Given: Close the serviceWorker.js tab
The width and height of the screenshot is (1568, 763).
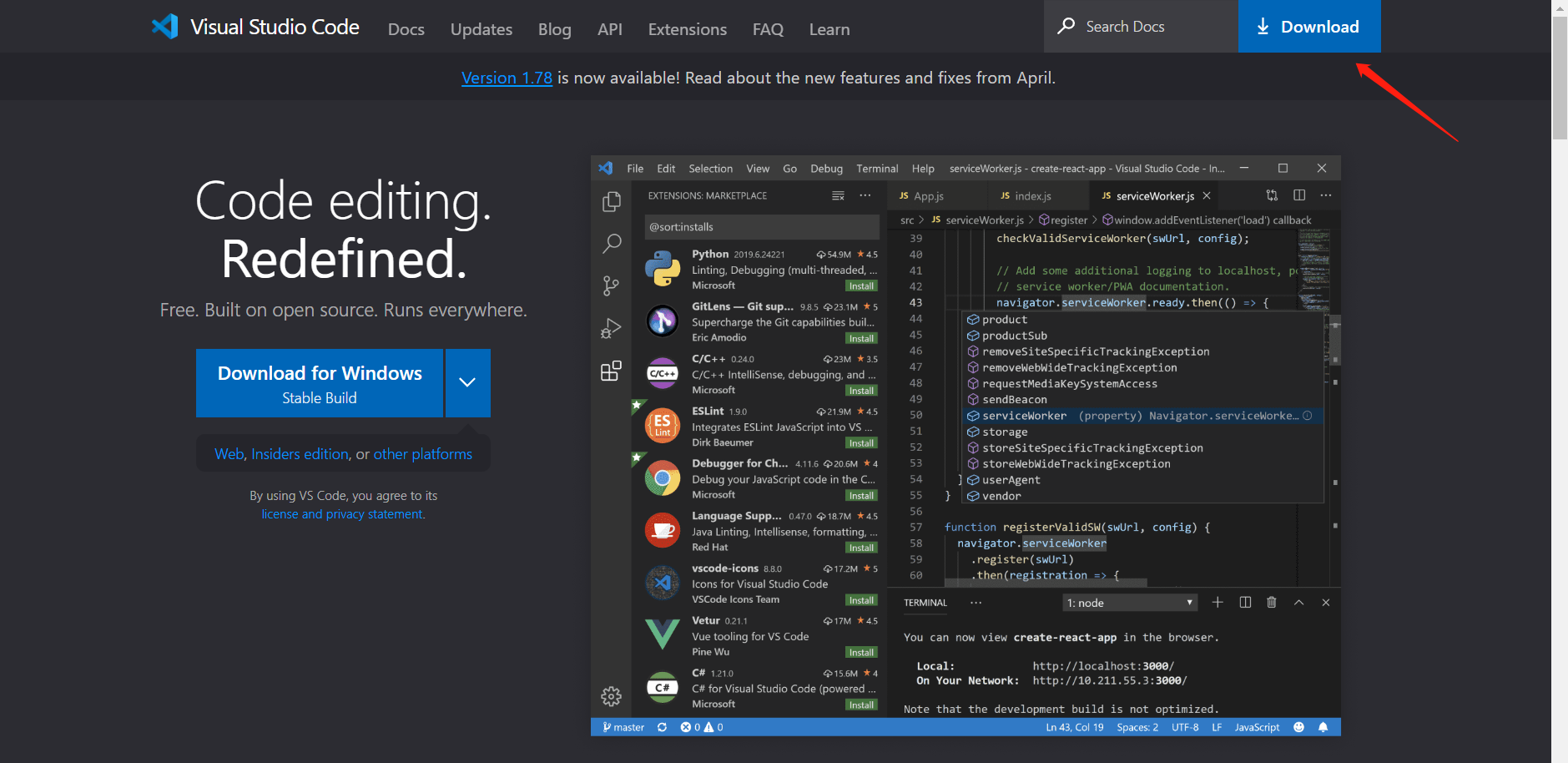Looking at the screenshot, I should point(1207,196).
